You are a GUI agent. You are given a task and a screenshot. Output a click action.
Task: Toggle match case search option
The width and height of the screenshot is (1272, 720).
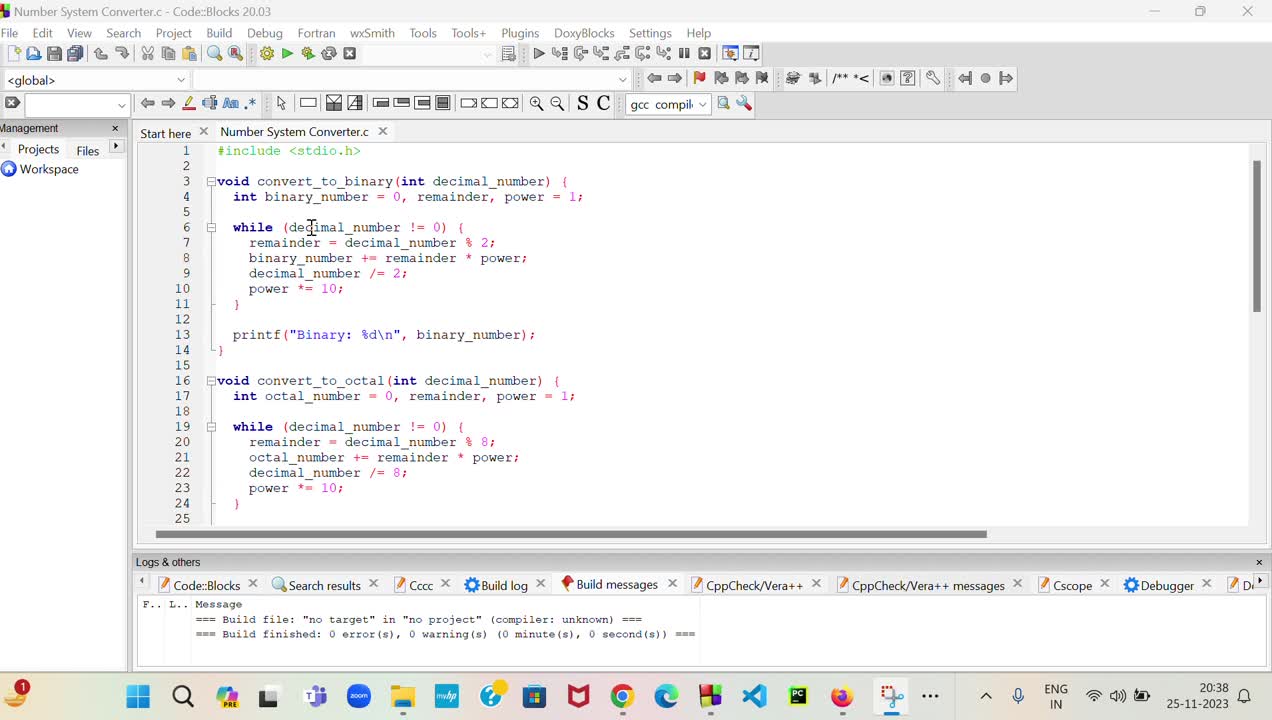coord(230,103)
